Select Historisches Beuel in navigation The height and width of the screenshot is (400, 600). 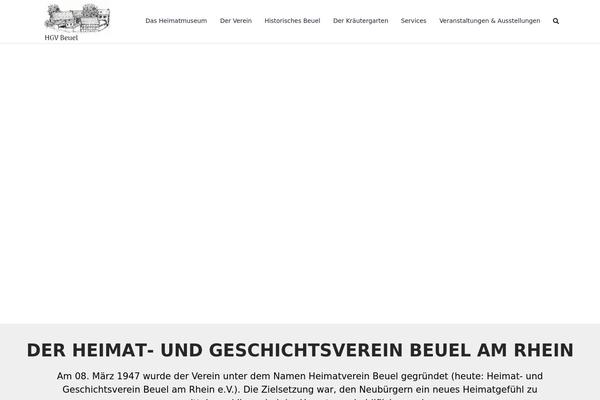pos(292,21)
